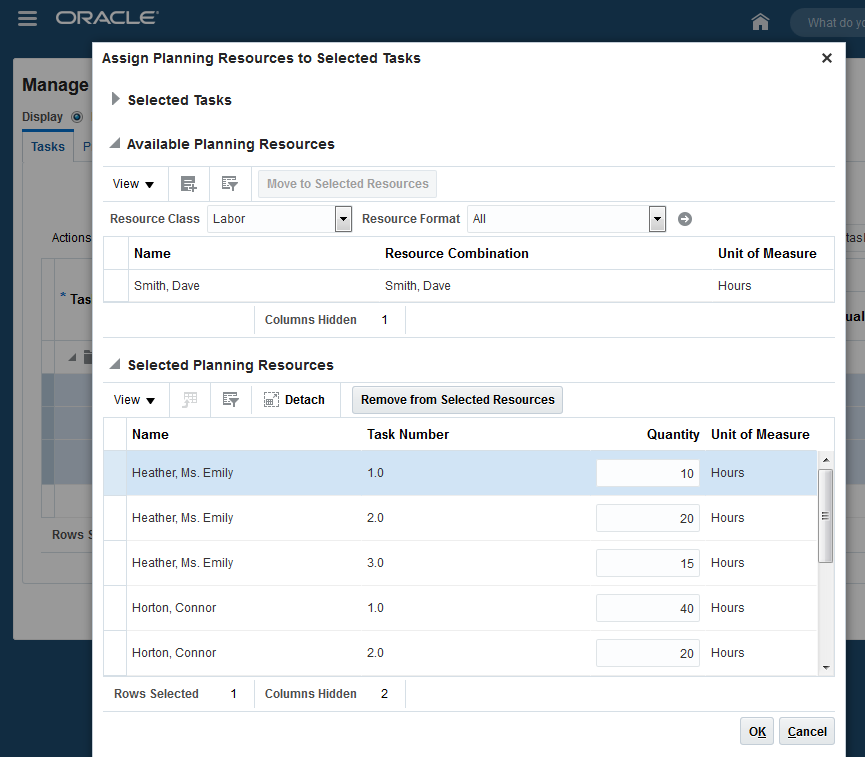This screenshot has height=757, width=865.
Task: Click the OK button
Action: 757,732
